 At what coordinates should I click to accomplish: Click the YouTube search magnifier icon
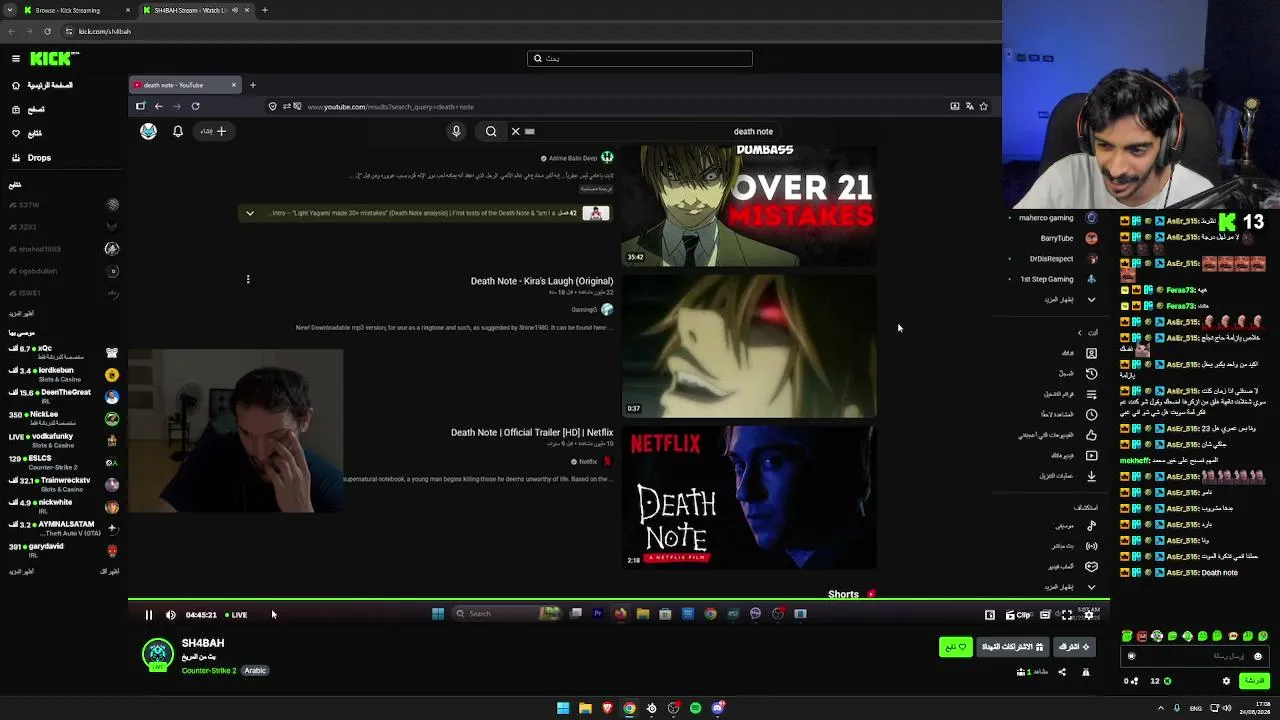pyautogui.click(x=491, y=131)
